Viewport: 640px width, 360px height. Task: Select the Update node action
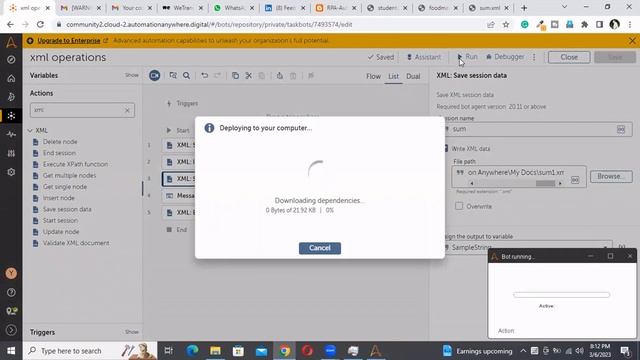pos(61,231)
